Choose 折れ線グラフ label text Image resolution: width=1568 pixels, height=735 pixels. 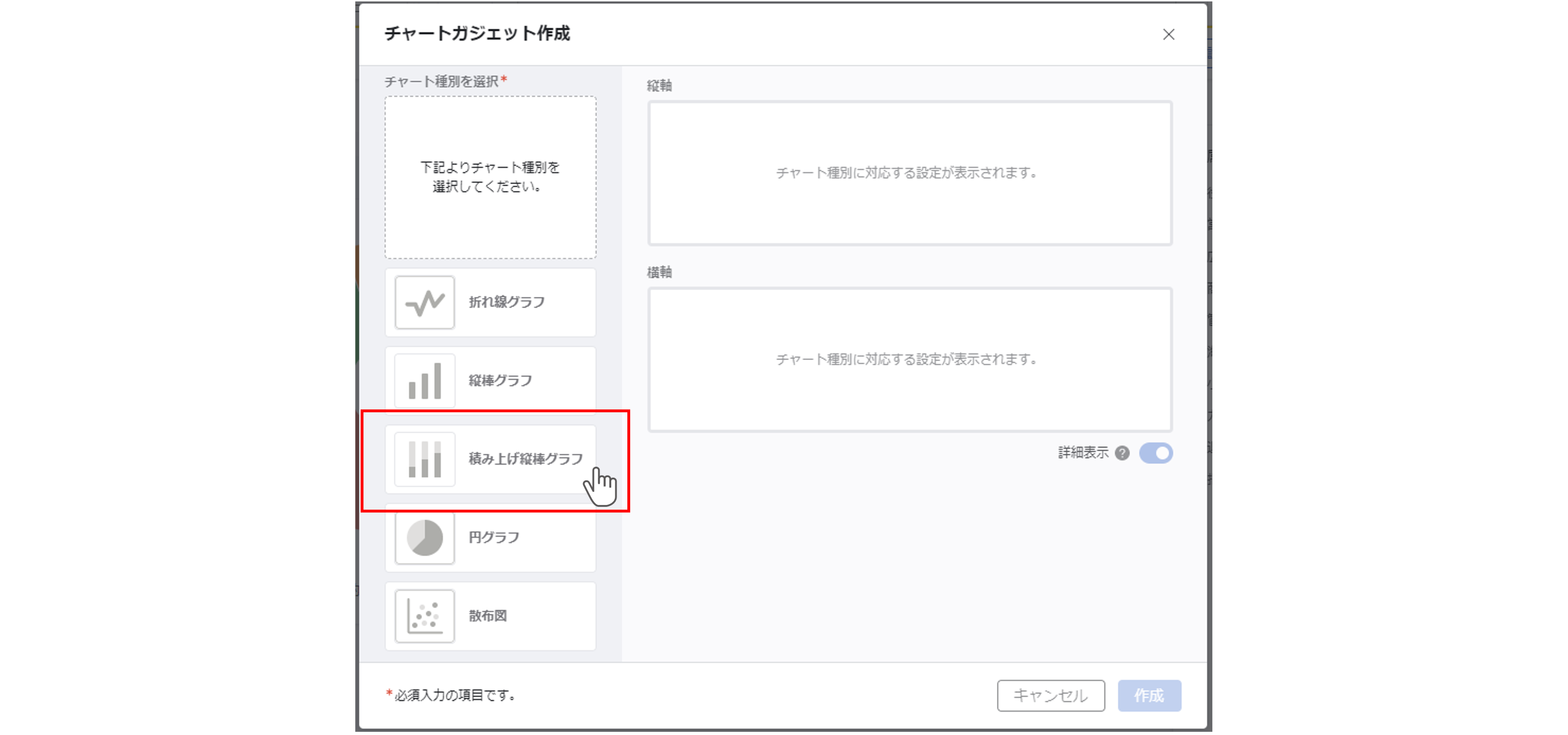click(506, 302)
